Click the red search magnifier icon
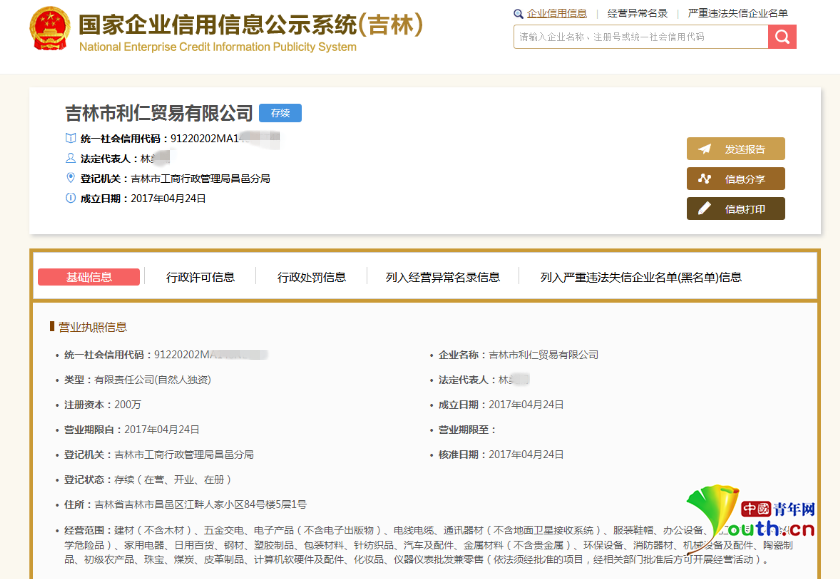840x579 pixels. pos(781,37)
